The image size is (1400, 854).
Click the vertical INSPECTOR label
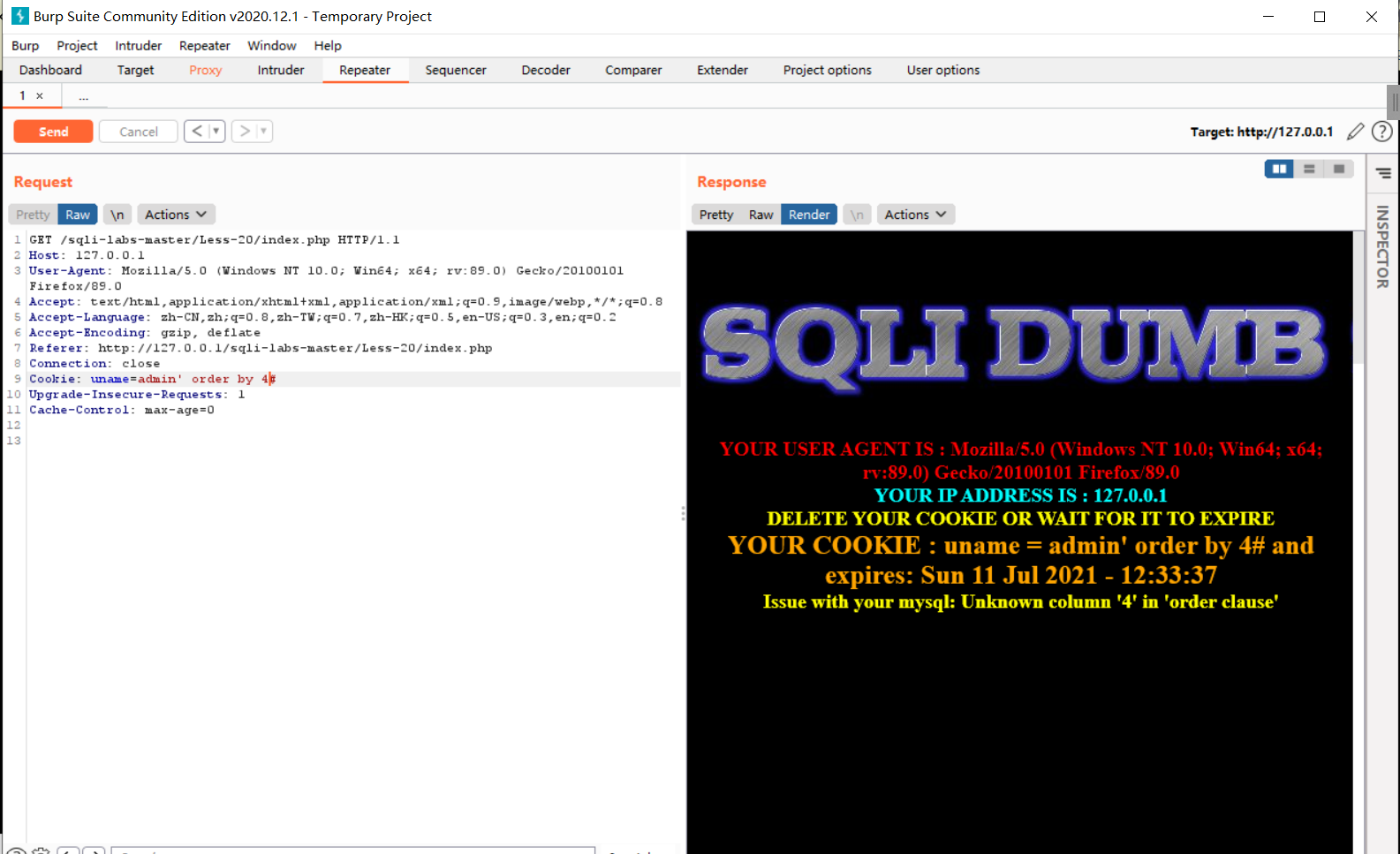click(1383, 247)
